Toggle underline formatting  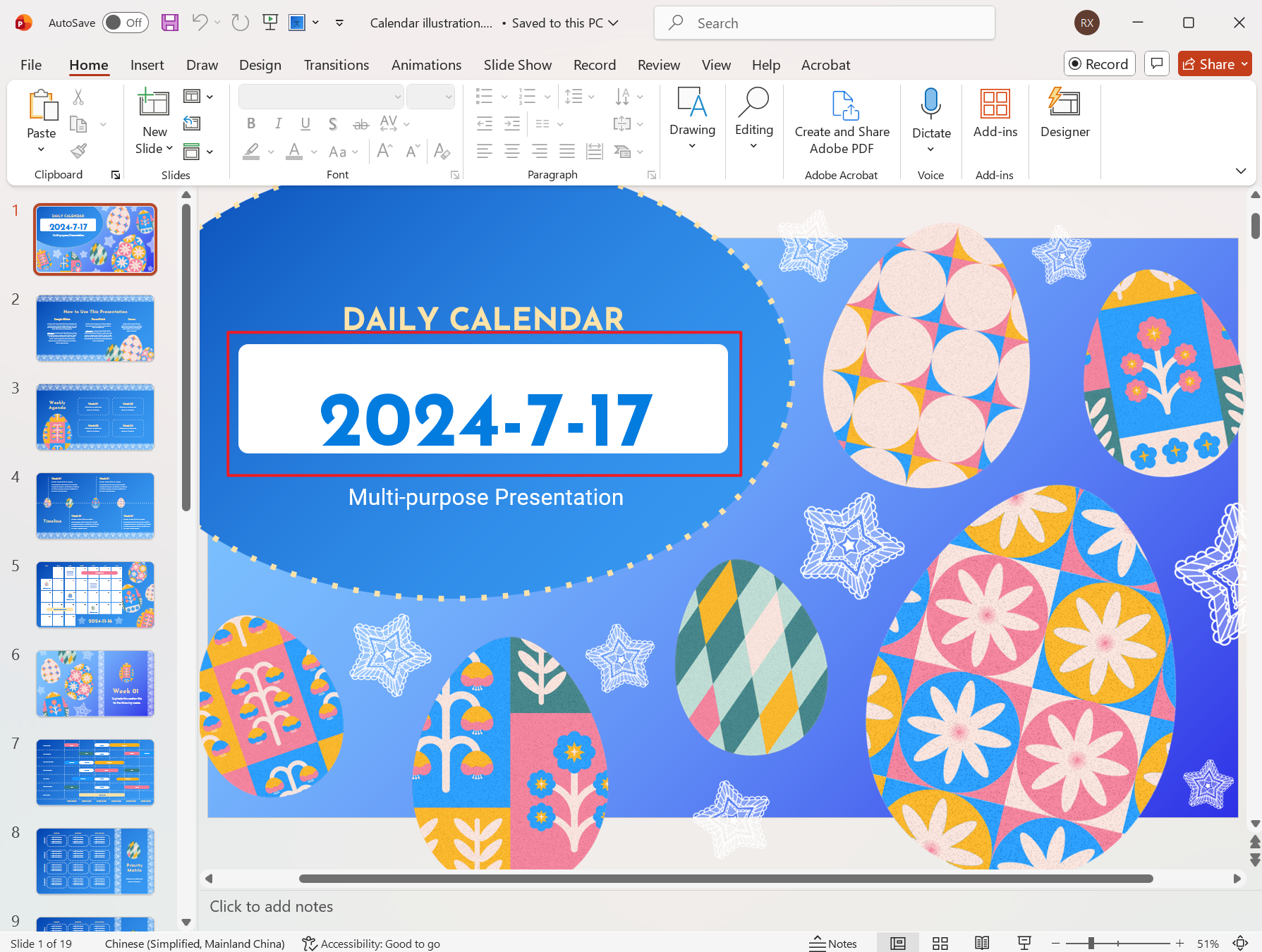pyautogui.click(x=305, y=123)
